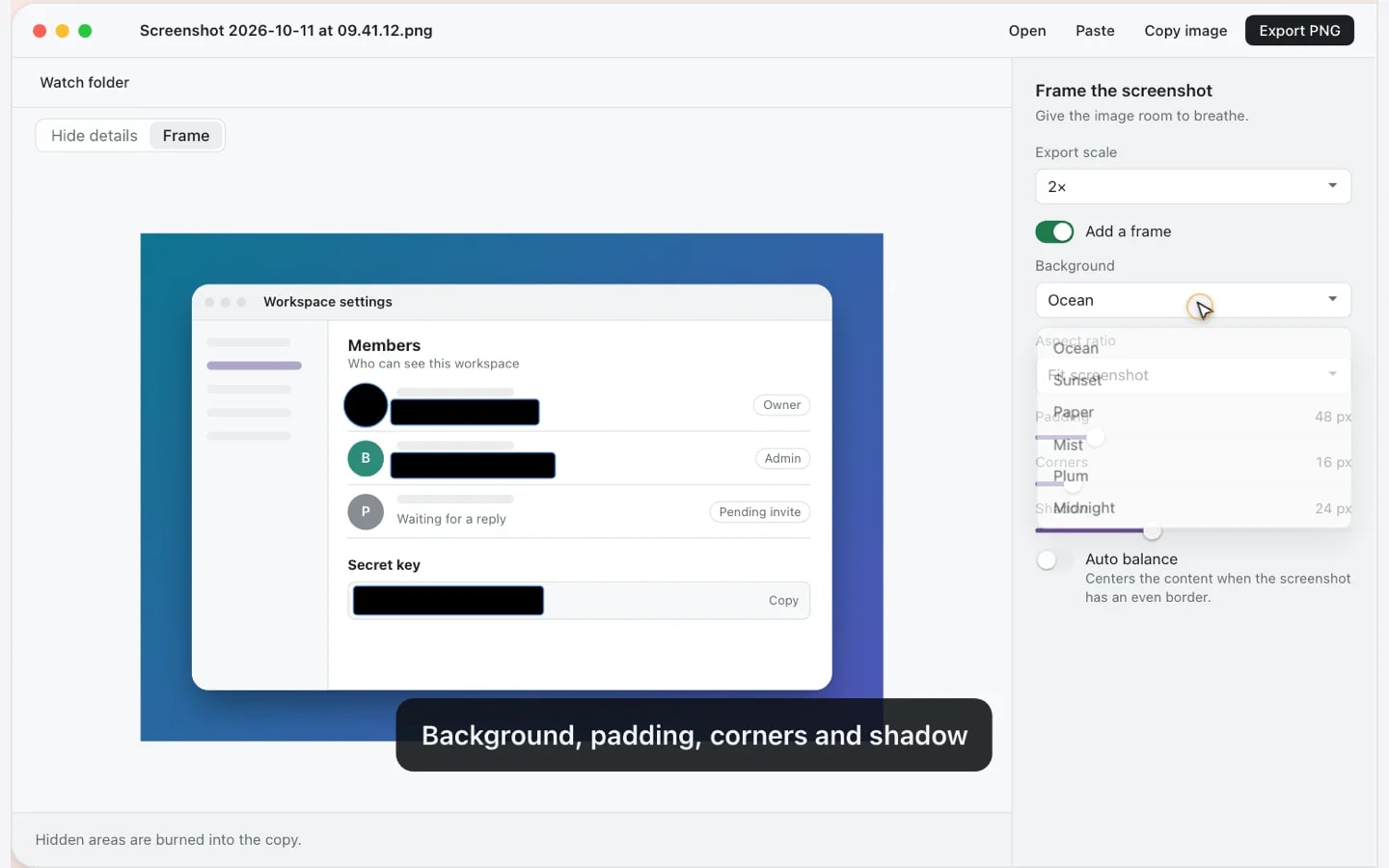Select the Frame tab
The width and height of the screenshot is (1389, 868).
tap(186, 136)
